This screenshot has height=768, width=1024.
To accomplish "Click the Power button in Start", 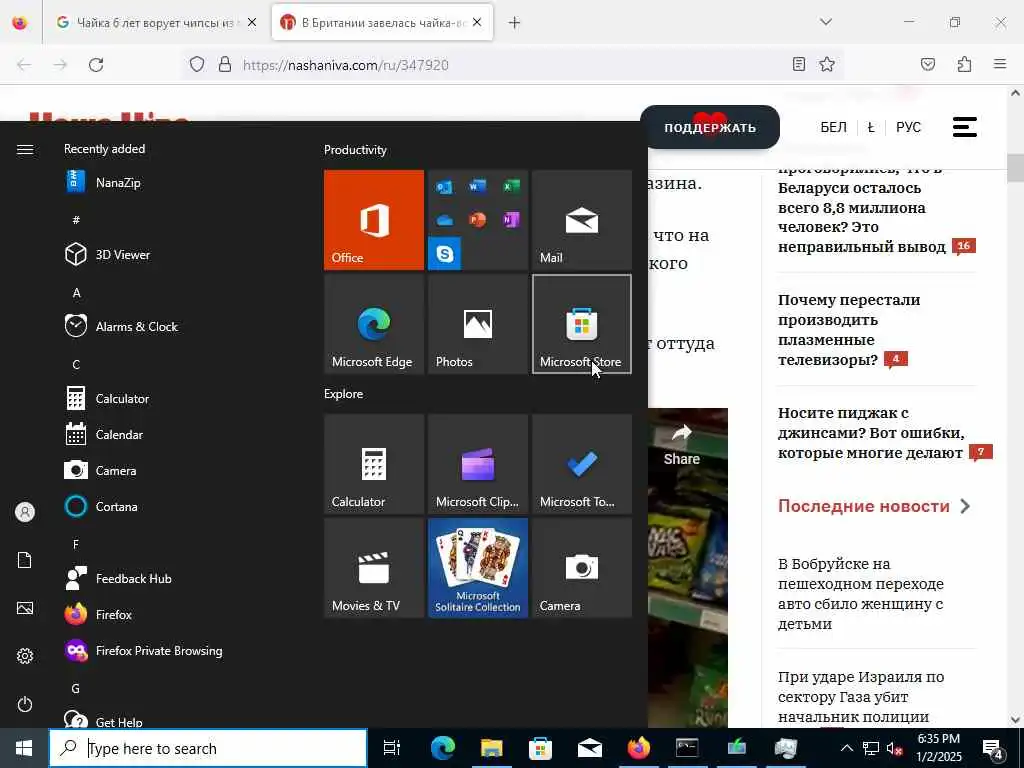I will tap(25, 704).
